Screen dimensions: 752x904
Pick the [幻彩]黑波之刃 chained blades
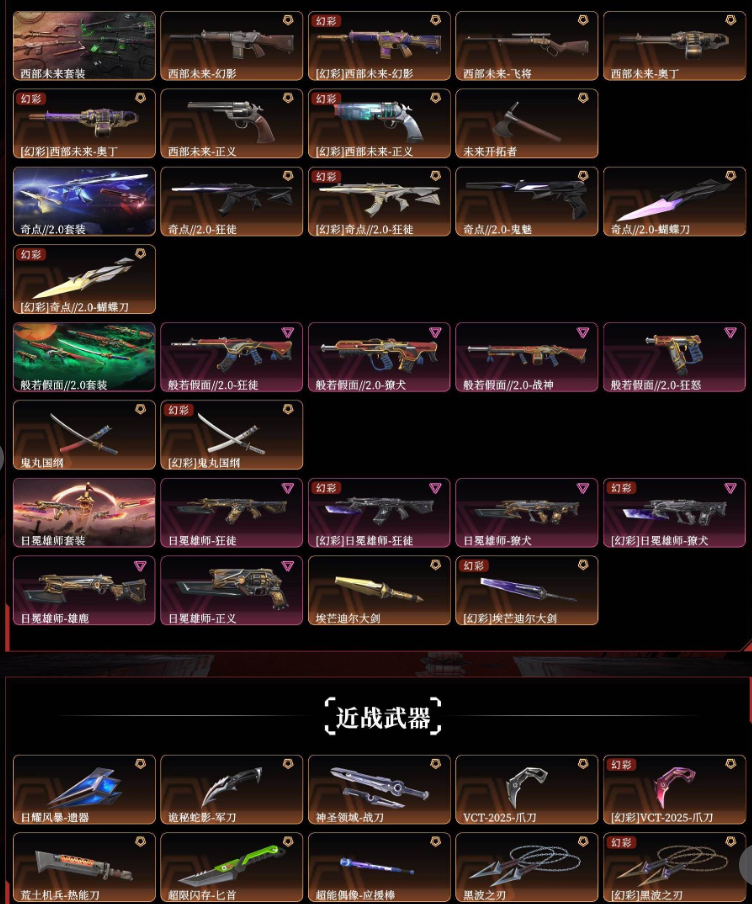pos(674,867)
